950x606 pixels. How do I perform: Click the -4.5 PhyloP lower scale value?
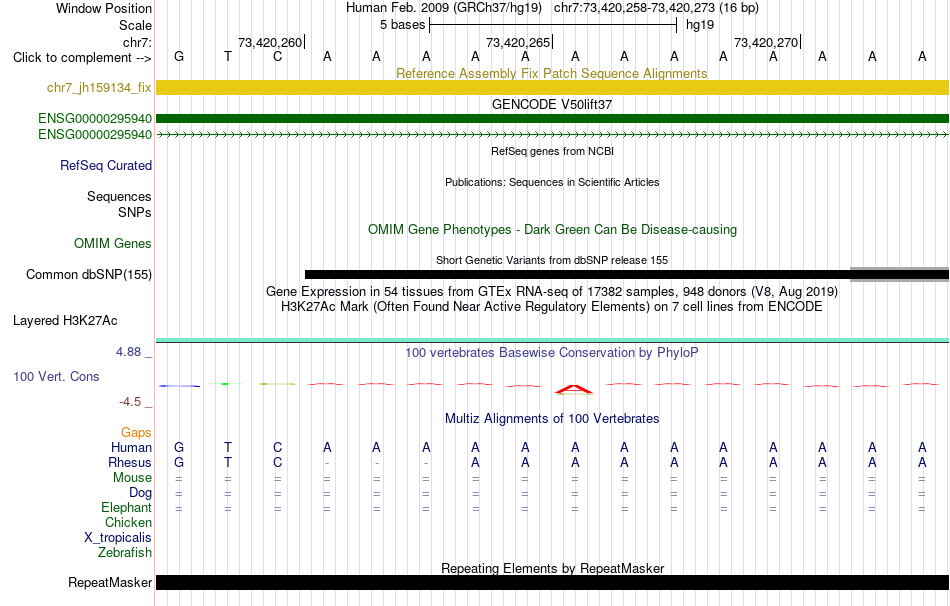[130, 402]
